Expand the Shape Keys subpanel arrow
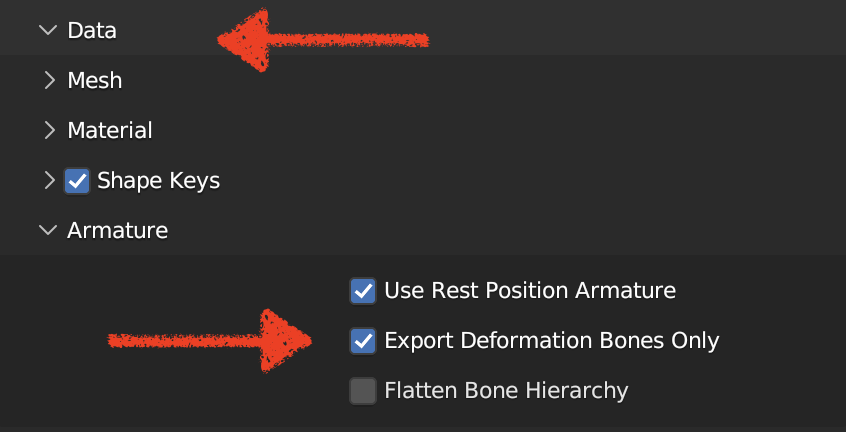This screenshot has width=846, height=432. (50, 181)
